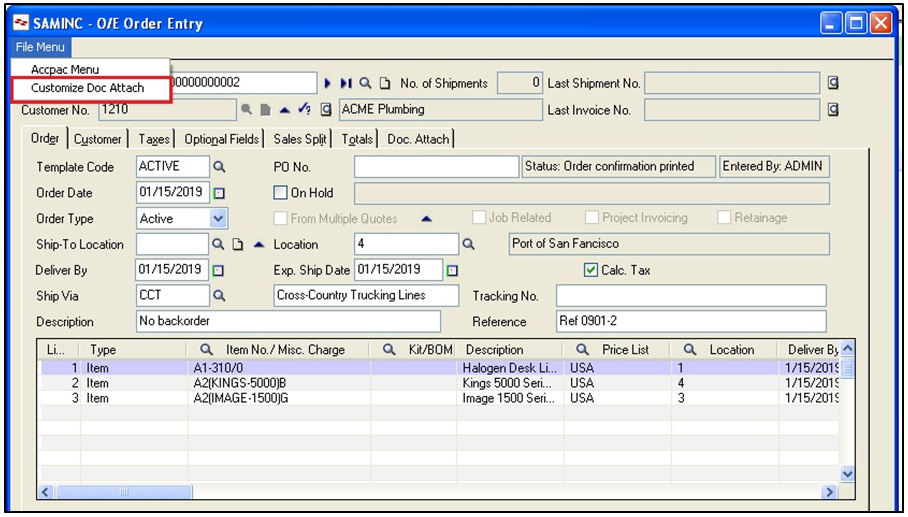Click the new order document icon
Viewport: 908px width, 517px height.
(385, 83)
